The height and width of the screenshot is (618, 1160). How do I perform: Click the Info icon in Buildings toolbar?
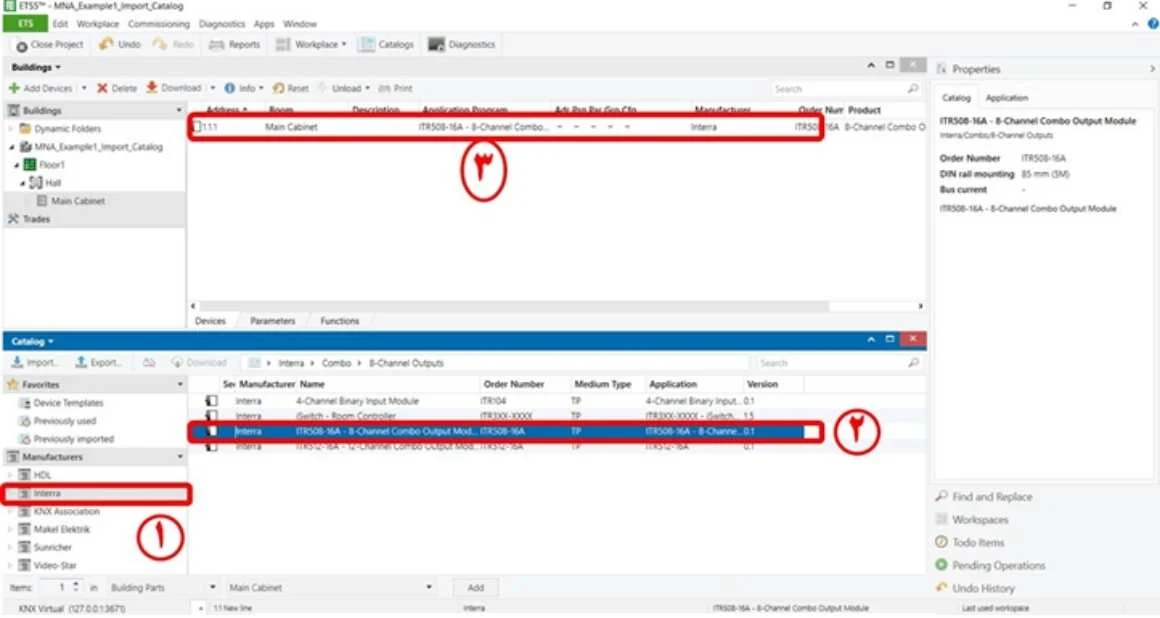point(229,88)
